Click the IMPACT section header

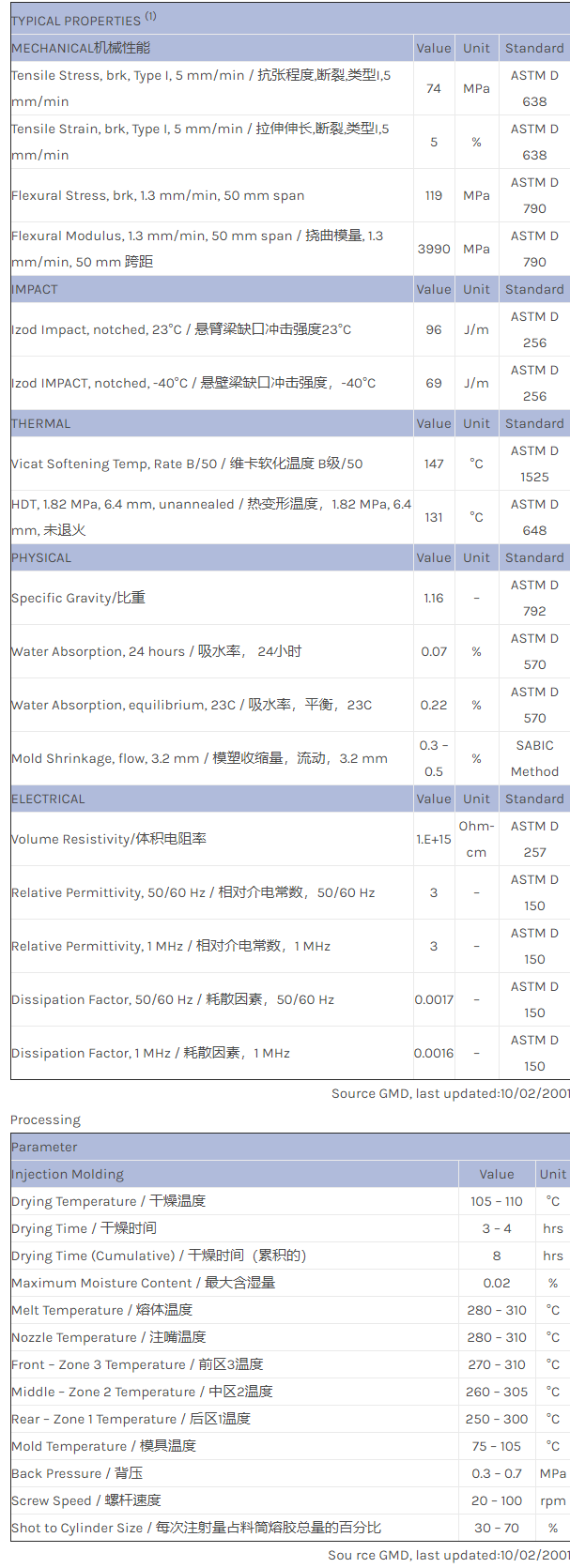point(35,289)
